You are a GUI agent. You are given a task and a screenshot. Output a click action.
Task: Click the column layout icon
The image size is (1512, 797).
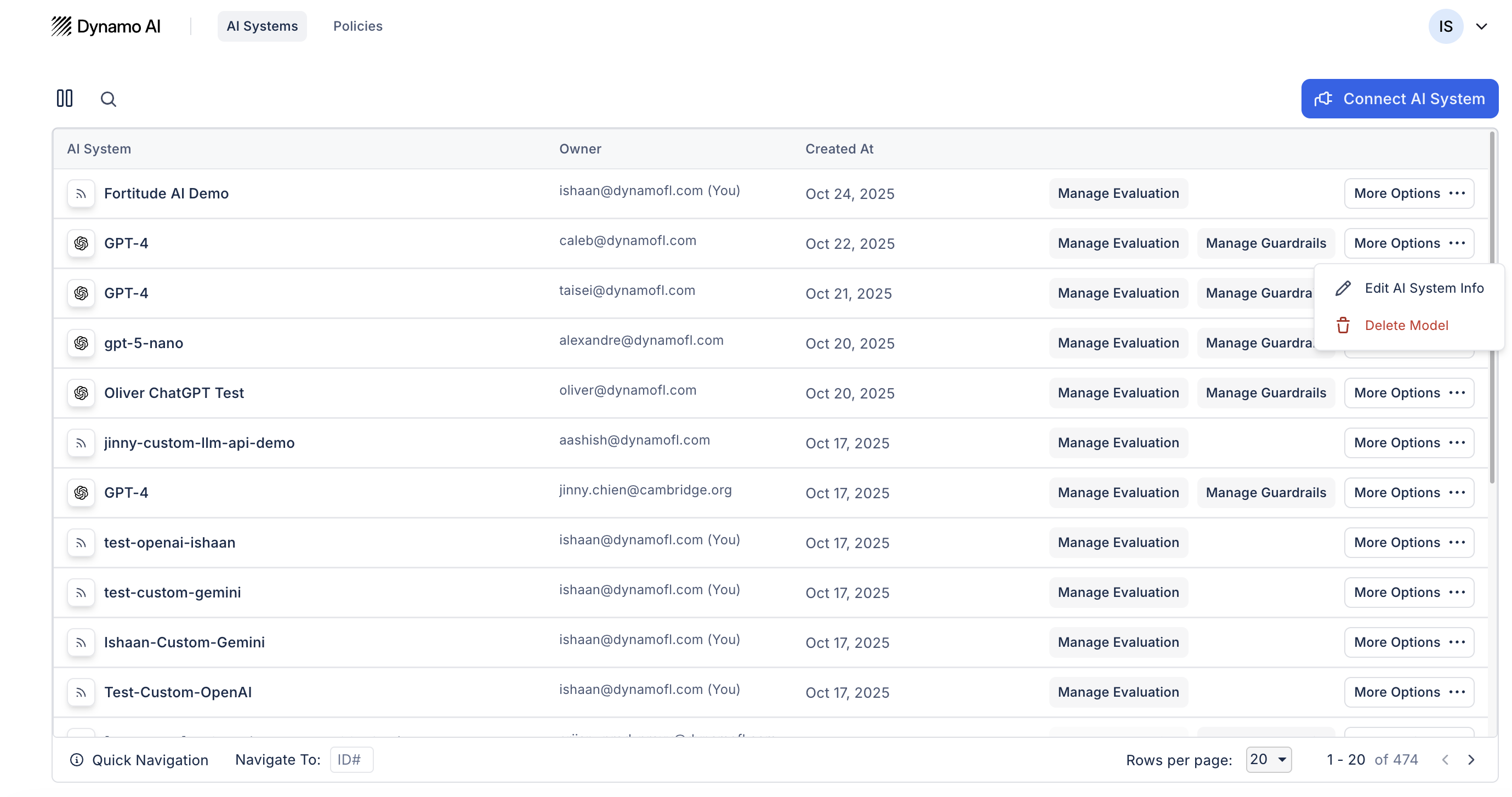[65, 98]
